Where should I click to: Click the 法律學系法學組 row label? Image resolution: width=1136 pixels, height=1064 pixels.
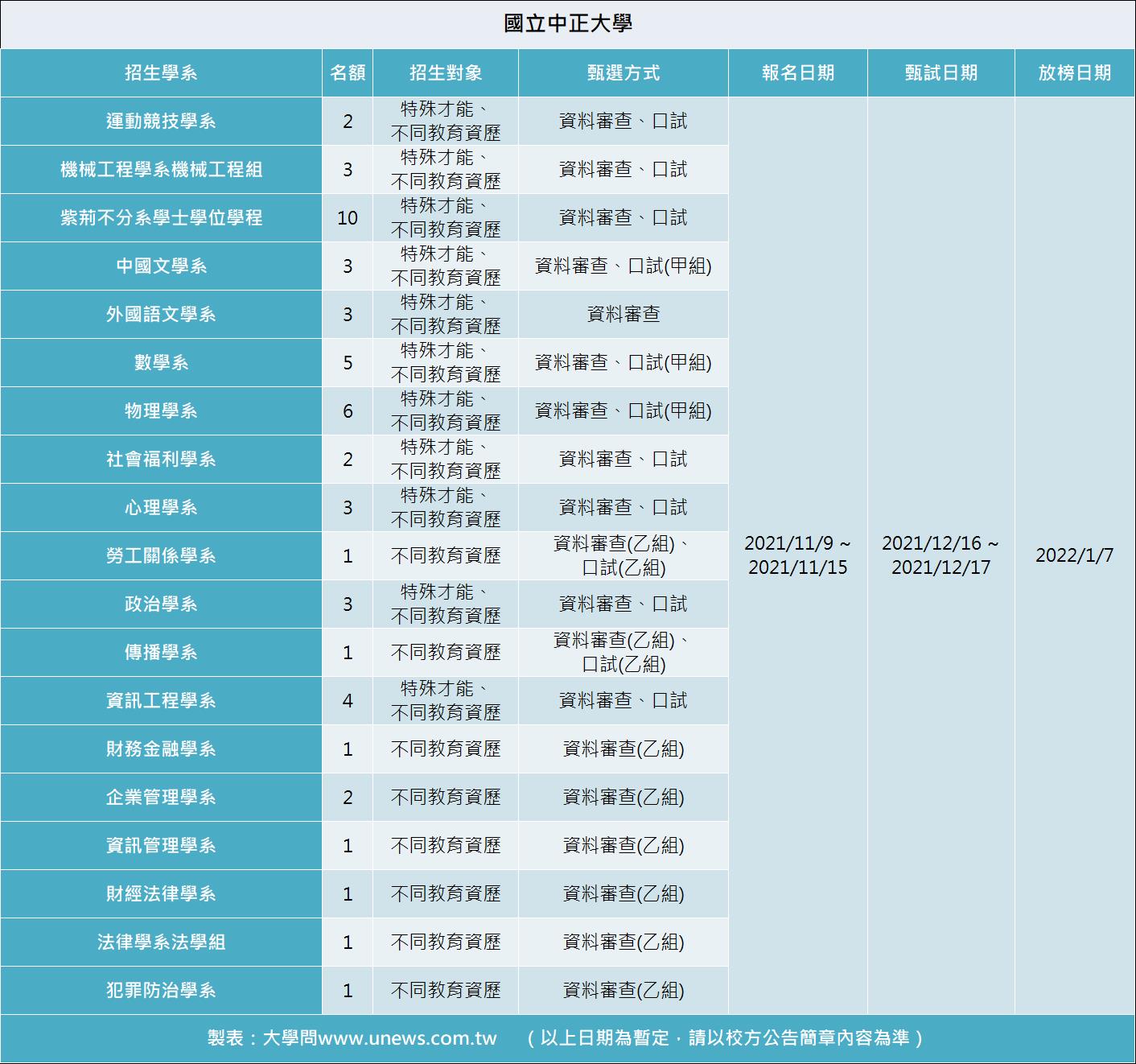point(161,942)
